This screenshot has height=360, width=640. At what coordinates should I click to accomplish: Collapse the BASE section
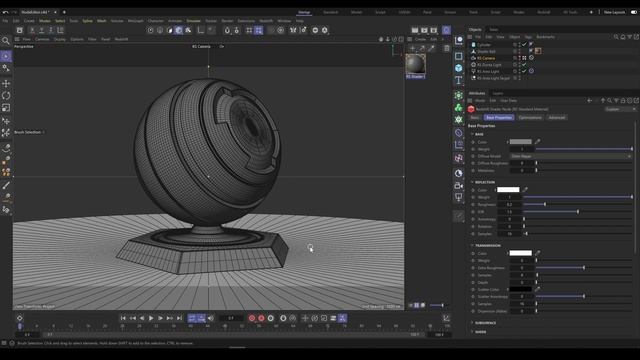(472, 134)
